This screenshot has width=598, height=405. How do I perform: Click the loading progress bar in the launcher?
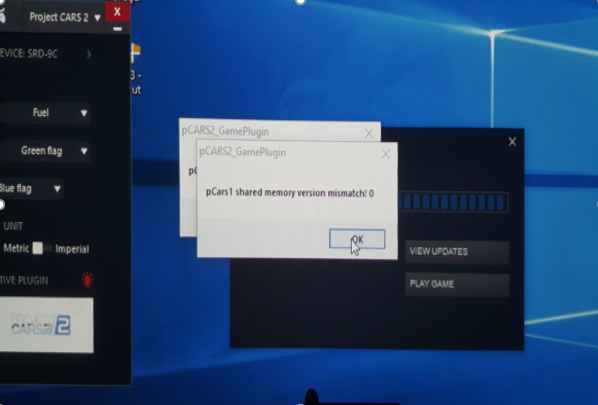[453, 202]
